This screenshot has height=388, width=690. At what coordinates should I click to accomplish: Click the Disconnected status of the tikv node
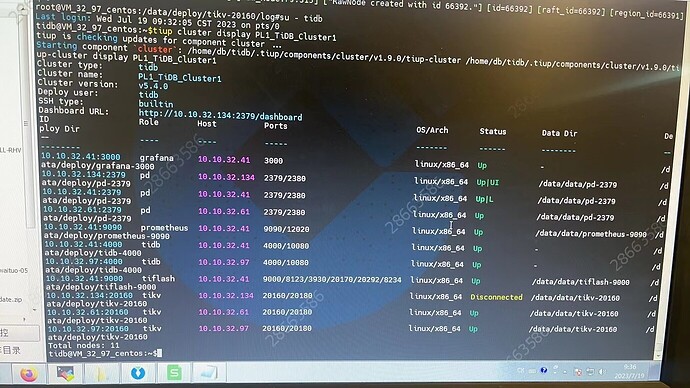pos(496,297)
